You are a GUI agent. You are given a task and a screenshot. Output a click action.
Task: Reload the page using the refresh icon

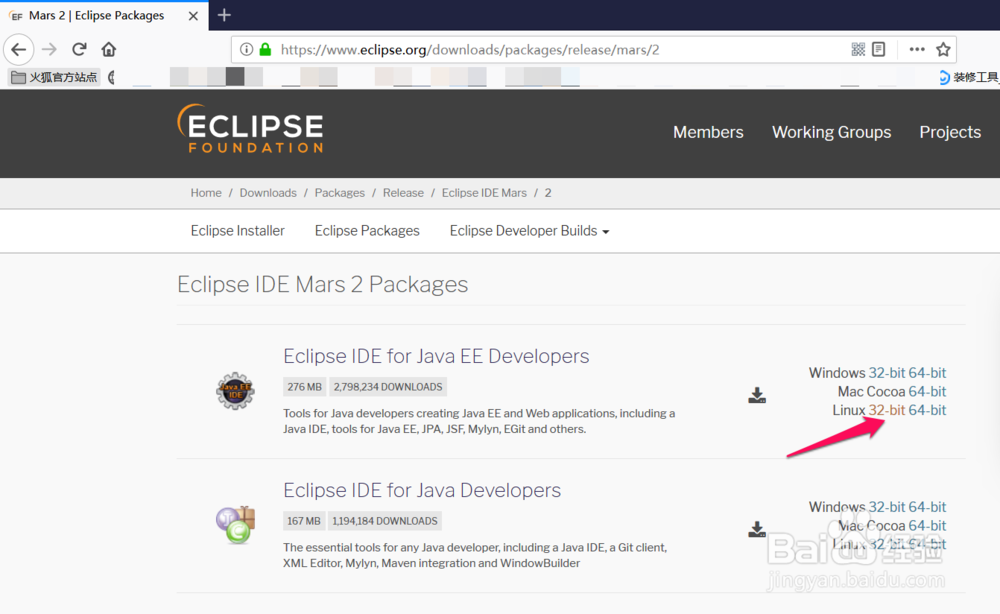[79, 48]
